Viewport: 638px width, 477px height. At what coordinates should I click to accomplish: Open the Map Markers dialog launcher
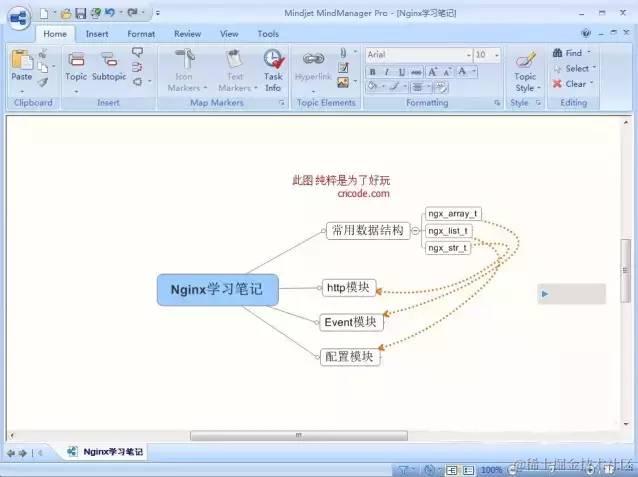click(282, 103)
